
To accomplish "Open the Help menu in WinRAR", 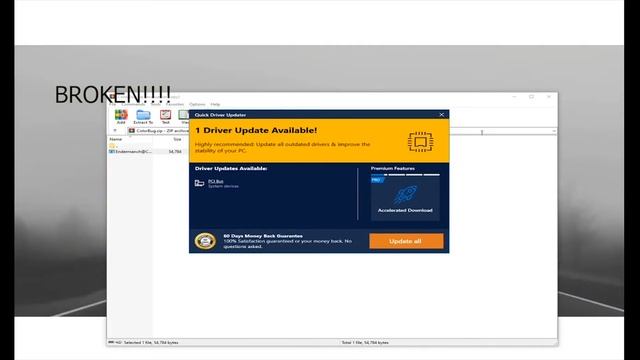I will coord(215,104).
